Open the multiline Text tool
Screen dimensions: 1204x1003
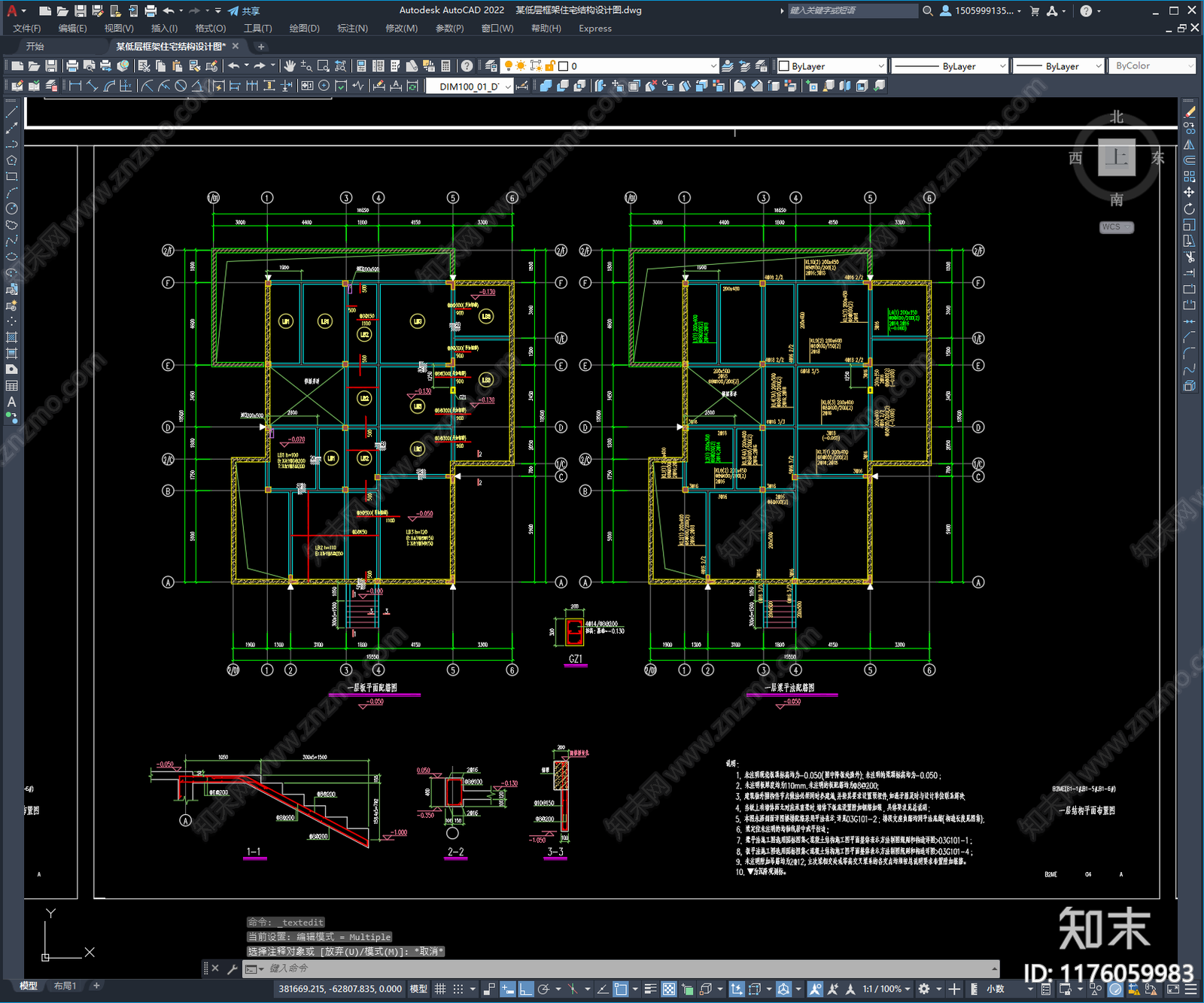11,402
